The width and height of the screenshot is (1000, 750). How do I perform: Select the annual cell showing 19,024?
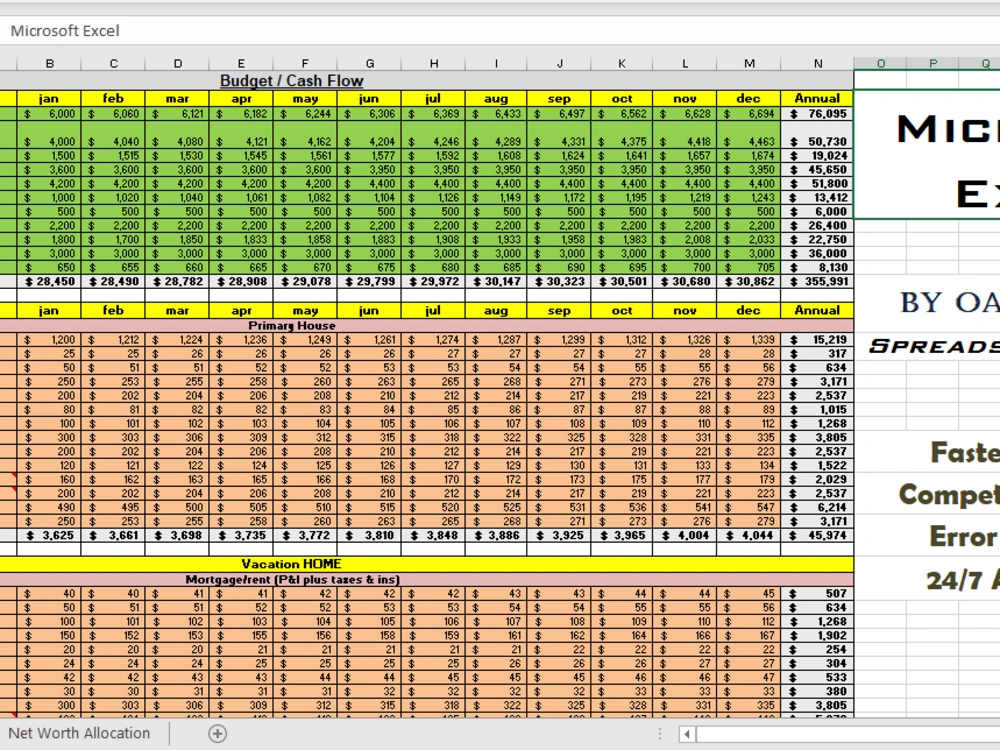pos(818,156)
